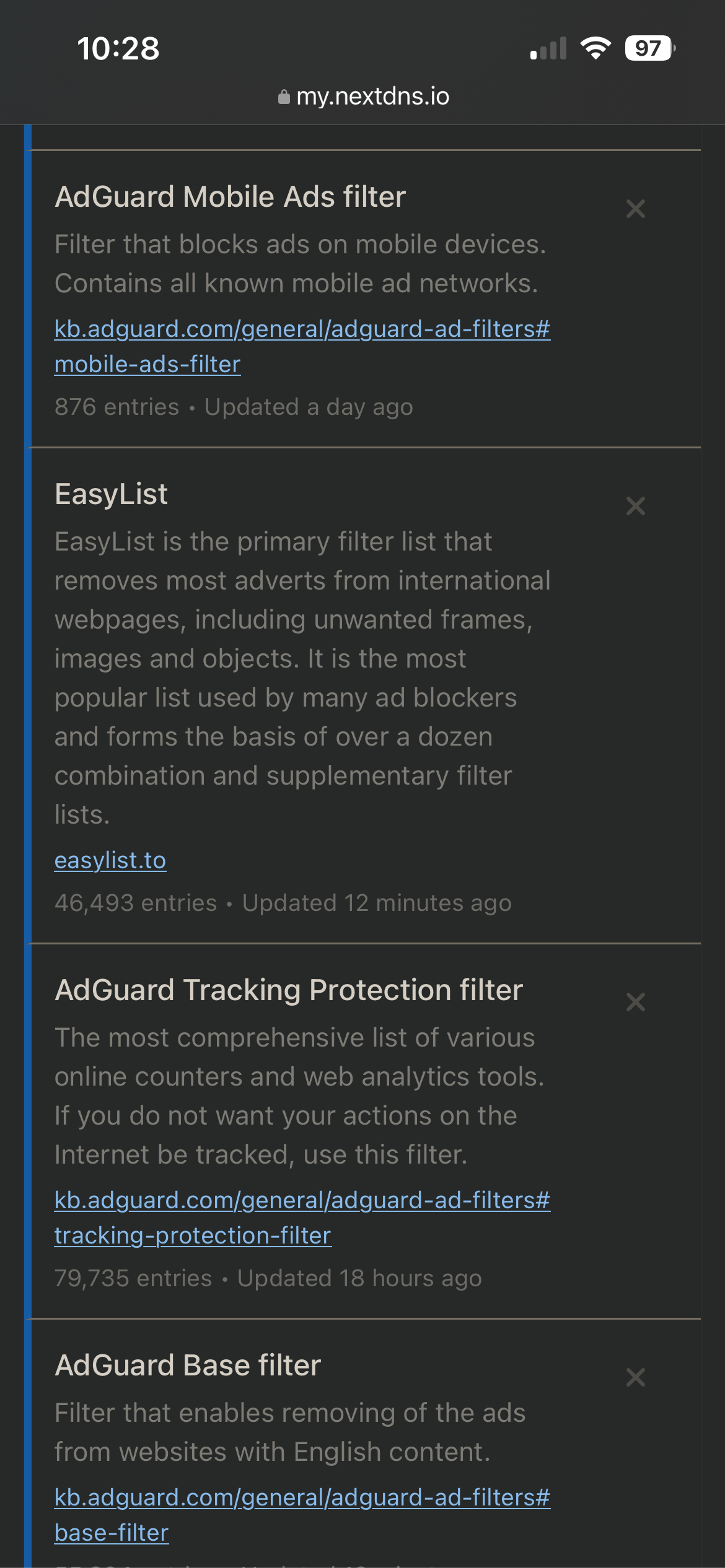Select the AdGuard Mobile Ads filter title
The width and height of the screenshot is (725, 1568).
[230, 197]
